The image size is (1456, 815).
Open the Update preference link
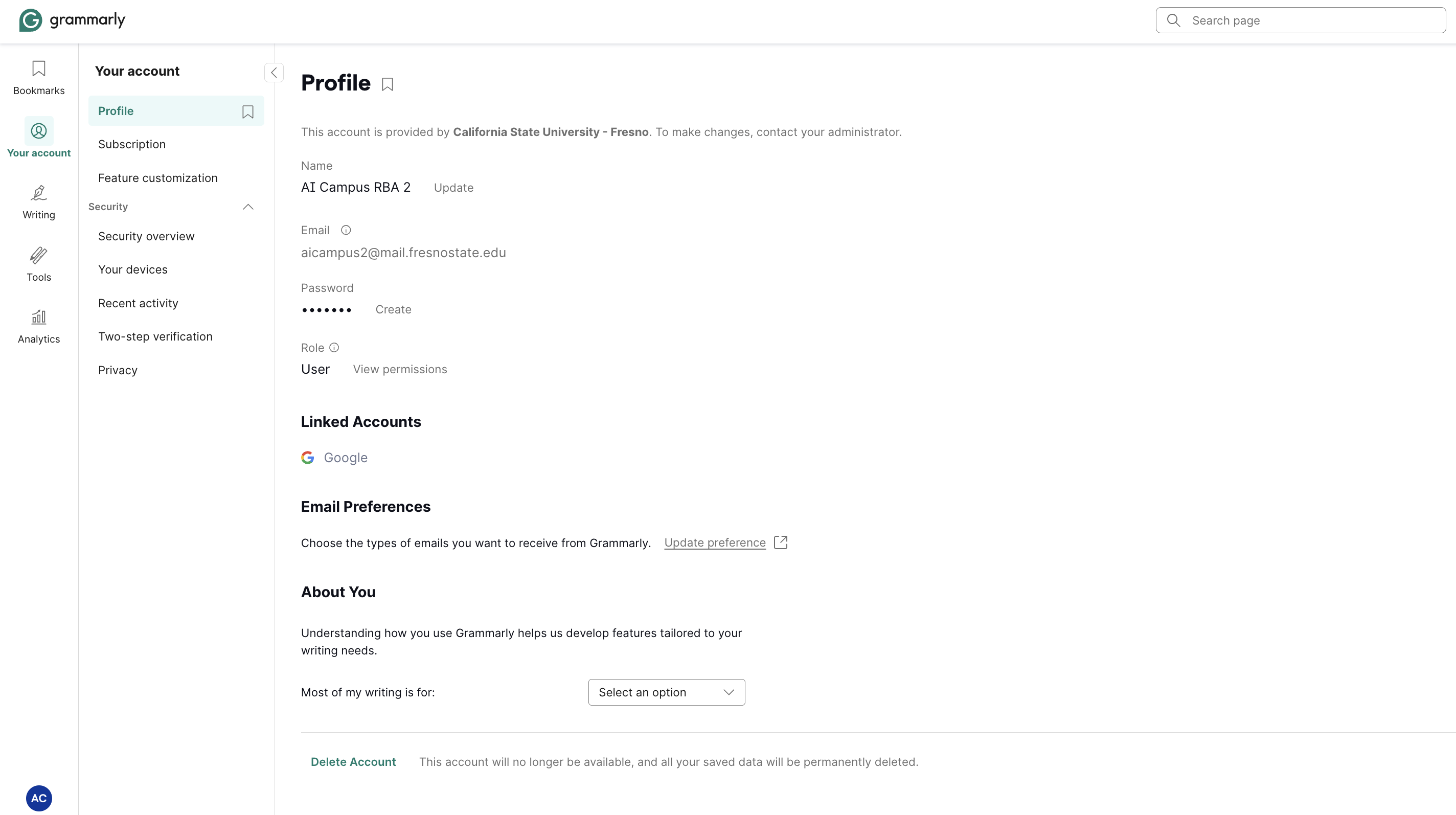[715, 542]
